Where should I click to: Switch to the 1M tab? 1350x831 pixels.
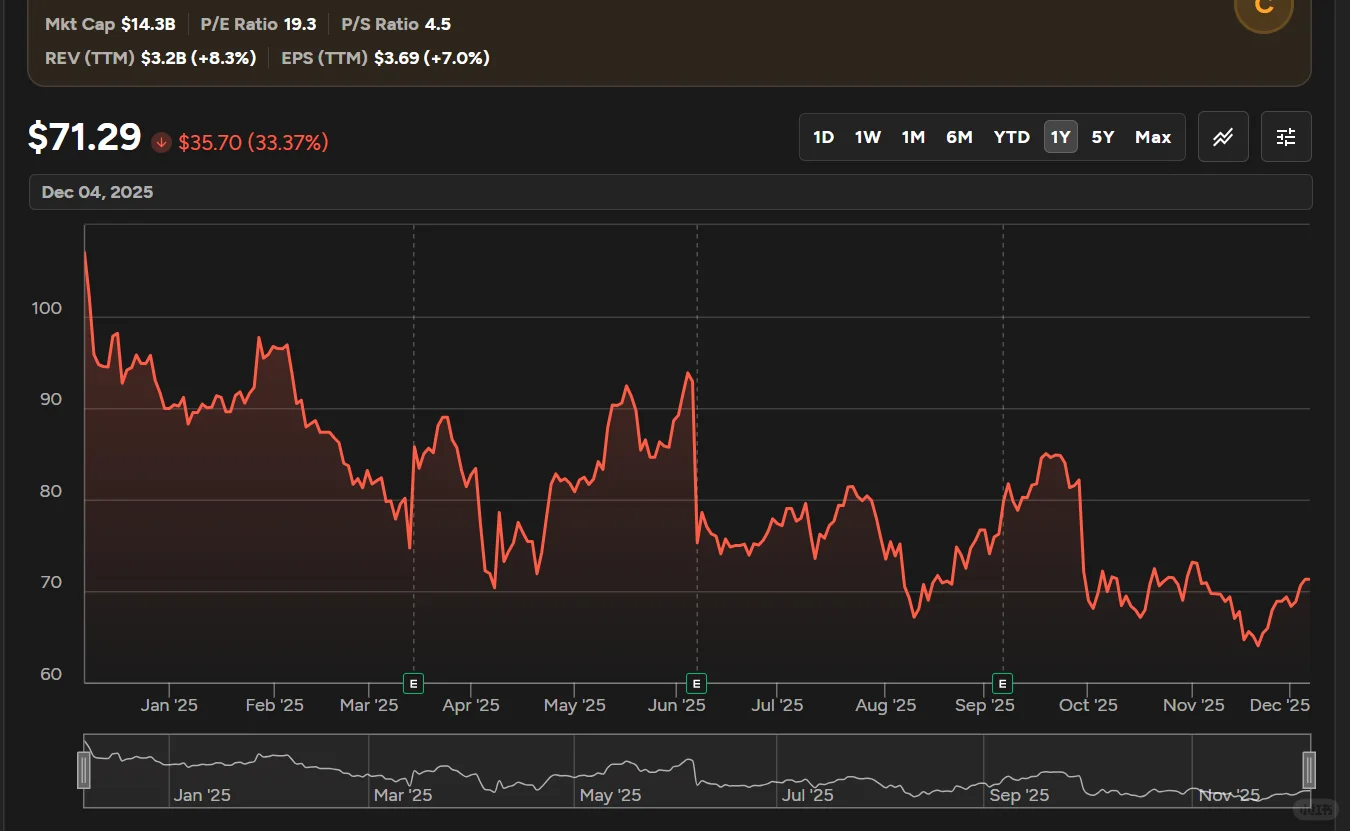click(x=913, y=137)
